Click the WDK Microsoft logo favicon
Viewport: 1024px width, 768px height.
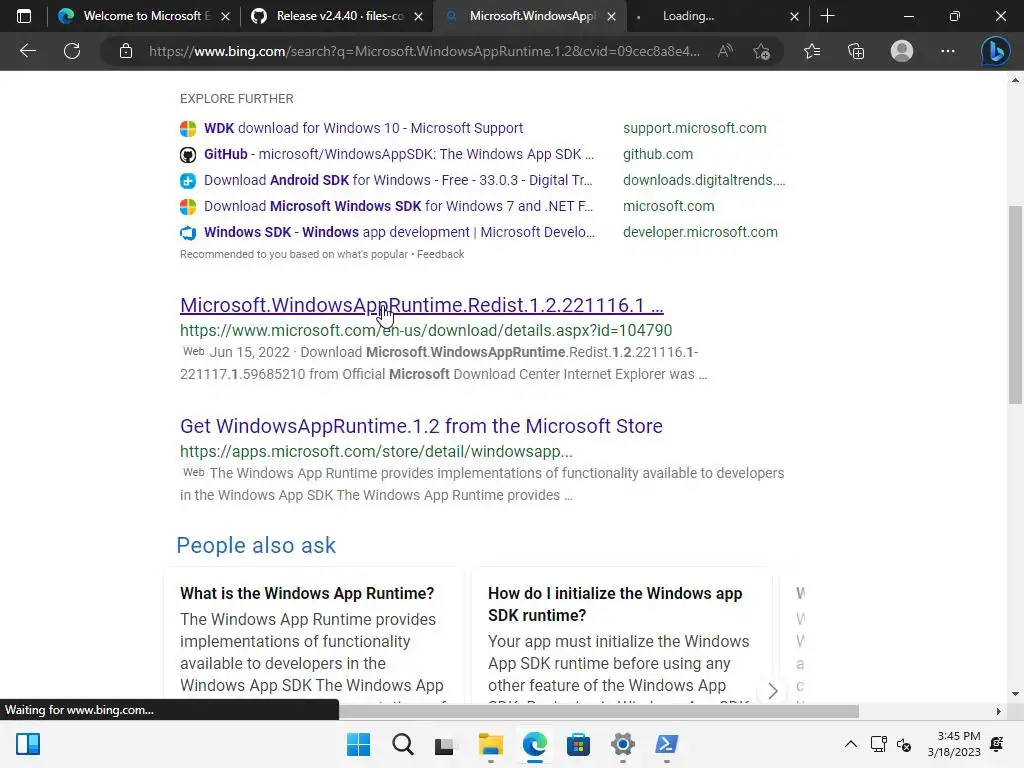click(188, 129)
